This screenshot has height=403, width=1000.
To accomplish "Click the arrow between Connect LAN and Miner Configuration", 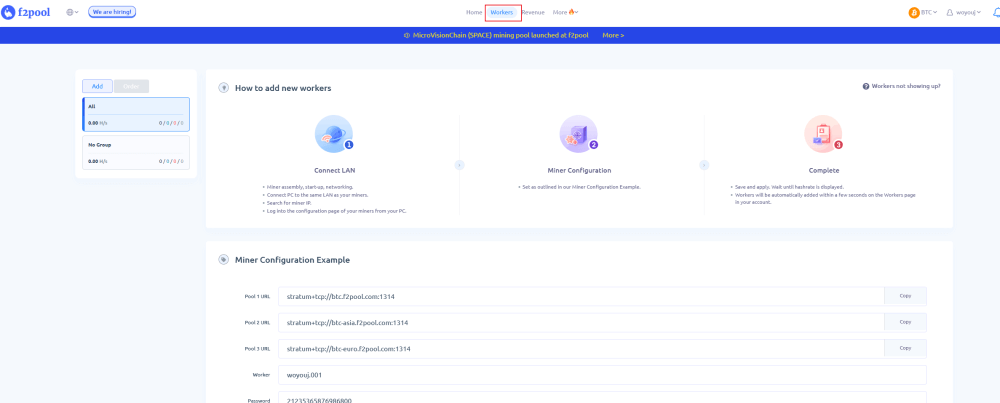I will (459, 165).
